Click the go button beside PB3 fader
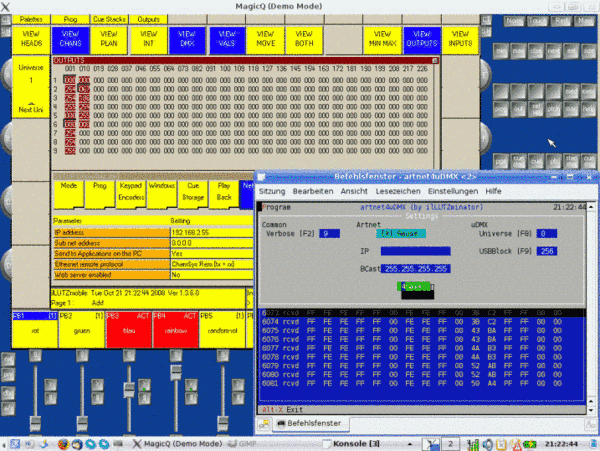The width and height of the screenshot is (600, 451). [144, 384]
